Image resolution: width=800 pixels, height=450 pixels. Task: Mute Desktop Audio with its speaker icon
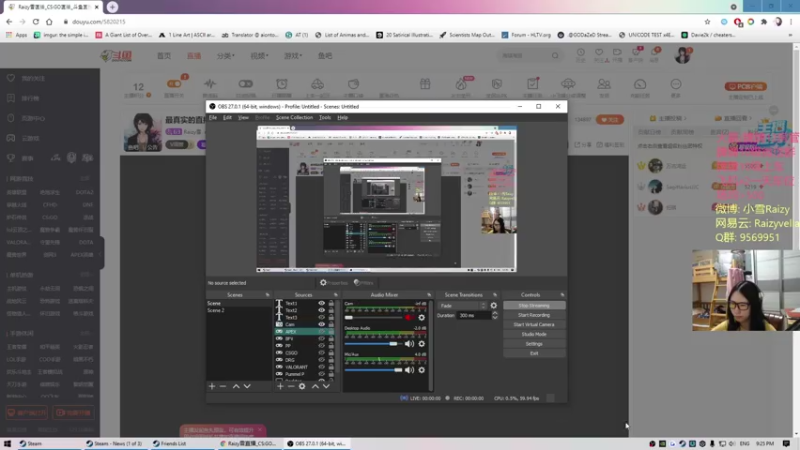click(409, 344)
